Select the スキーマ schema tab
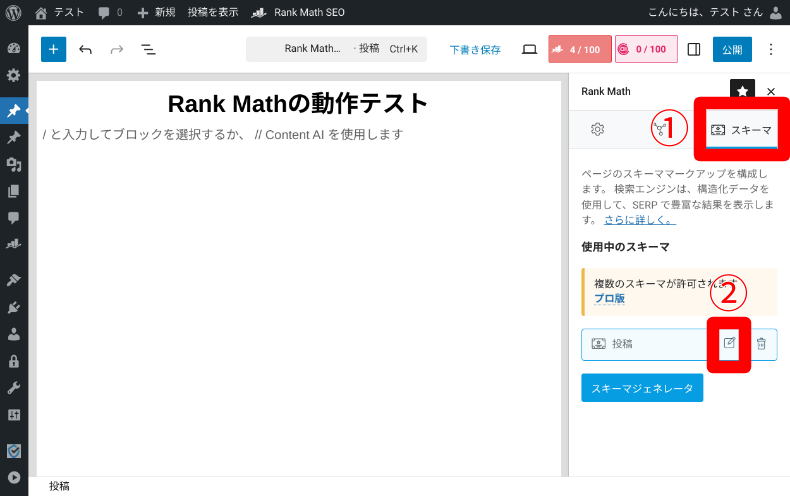 click(742, 130)
